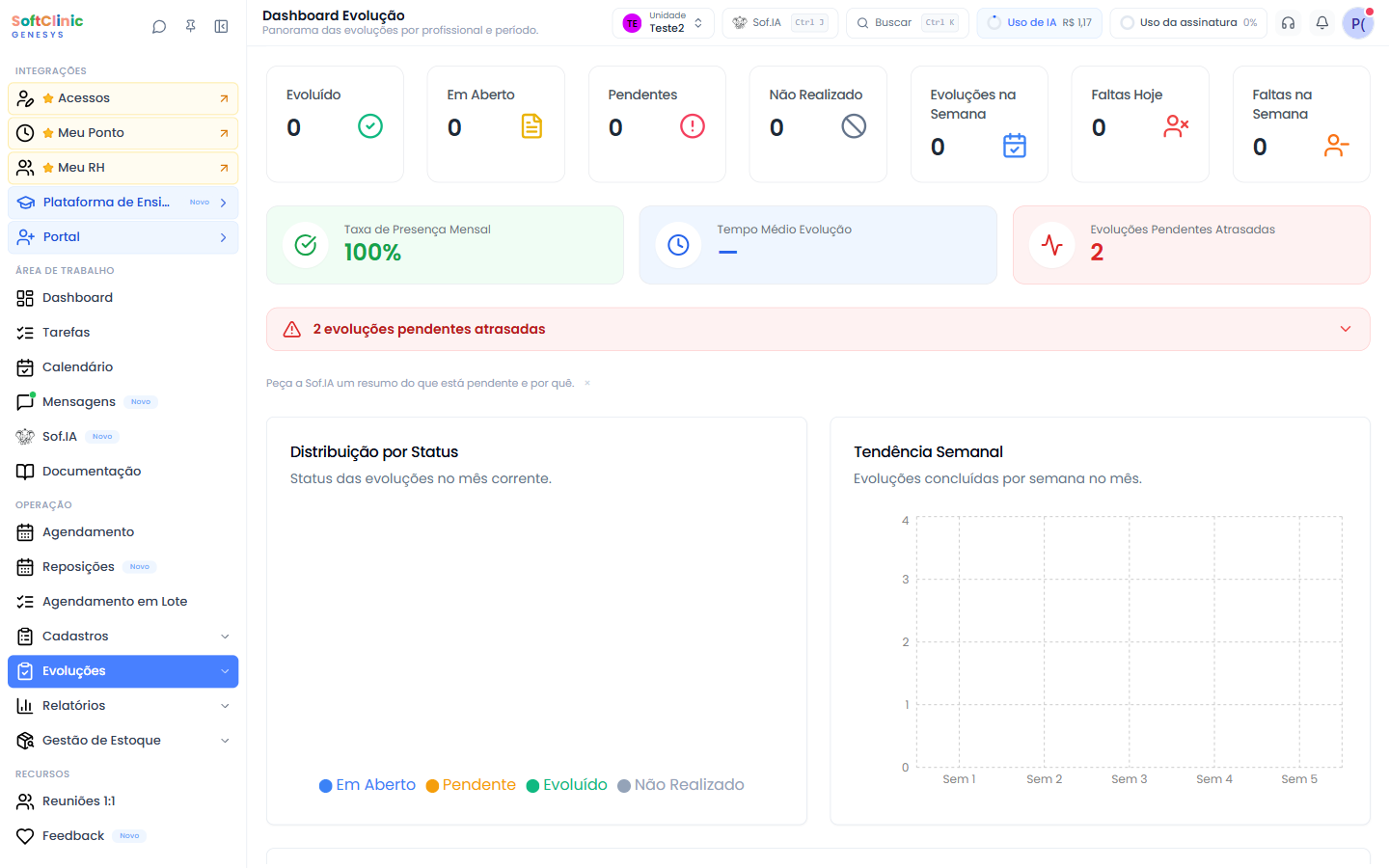
Task: Click the Faltas na Semana user-minus icon
Action: [1337, 146]
